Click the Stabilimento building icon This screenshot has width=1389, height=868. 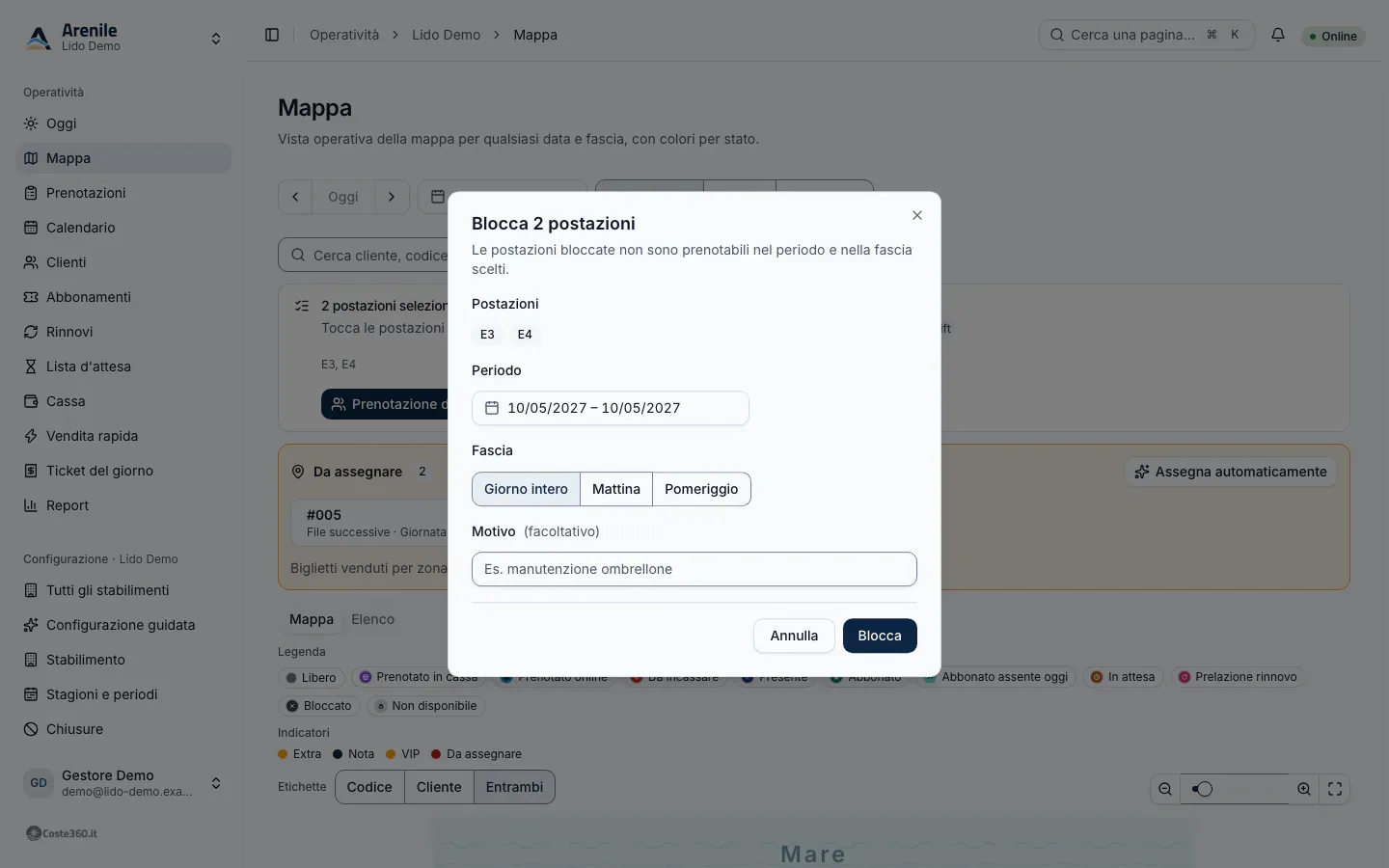point(31,660)
